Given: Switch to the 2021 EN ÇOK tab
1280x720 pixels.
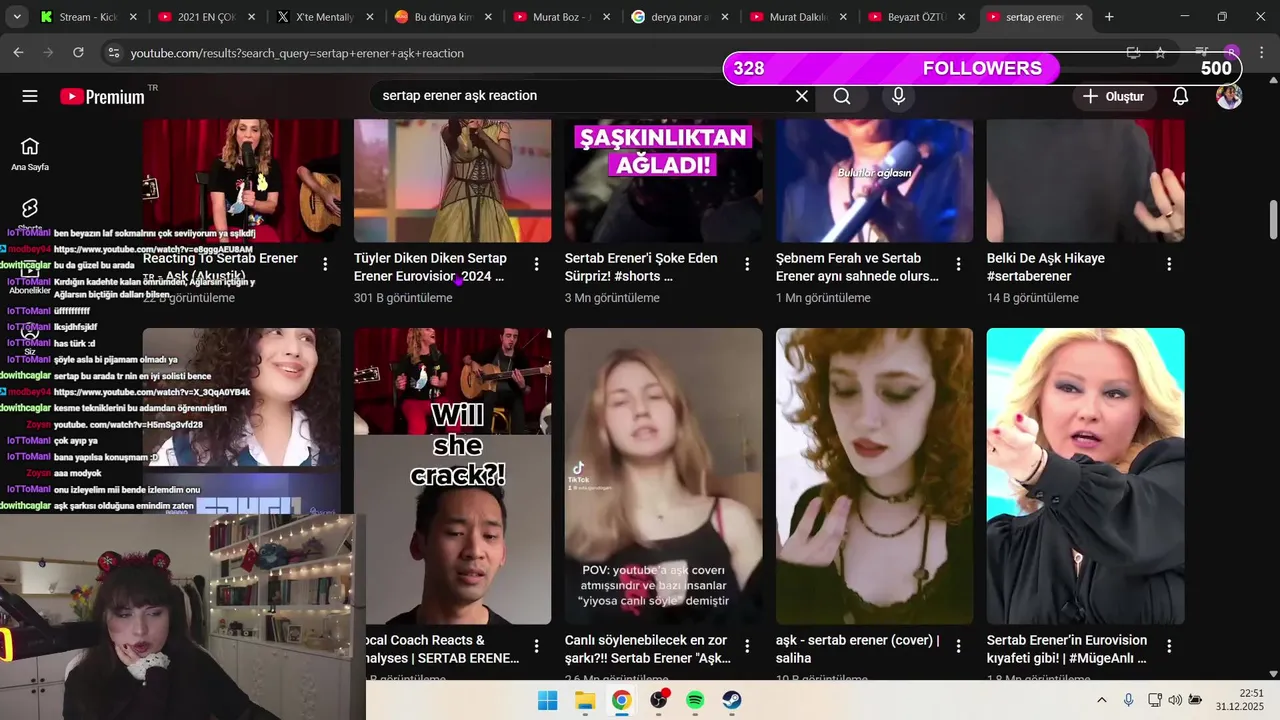Looking at the screenshot, I should click(x=208, y=17).
